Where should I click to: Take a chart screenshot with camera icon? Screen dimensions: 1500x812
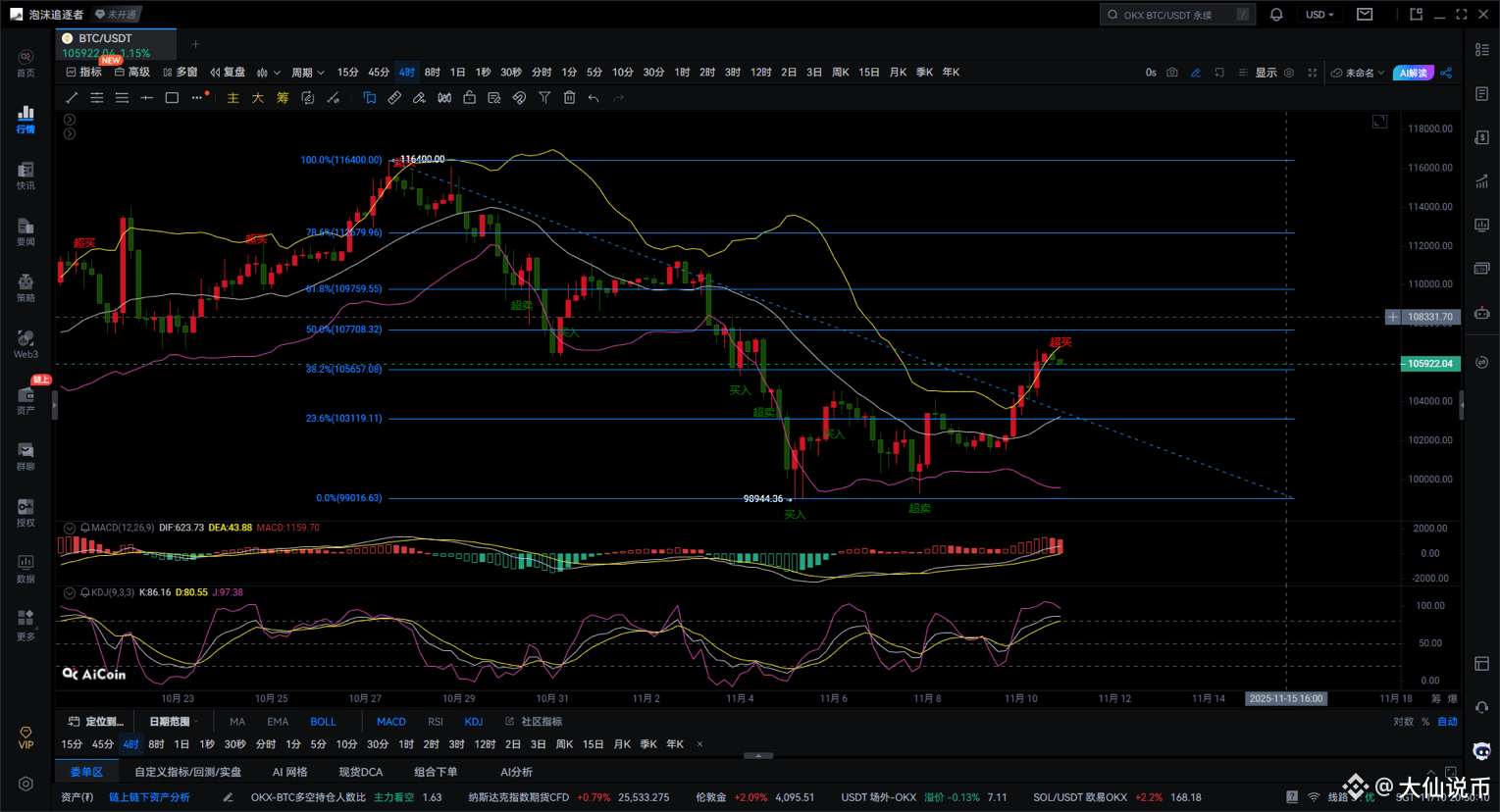pyautogui.click(x=1171, y=73)
